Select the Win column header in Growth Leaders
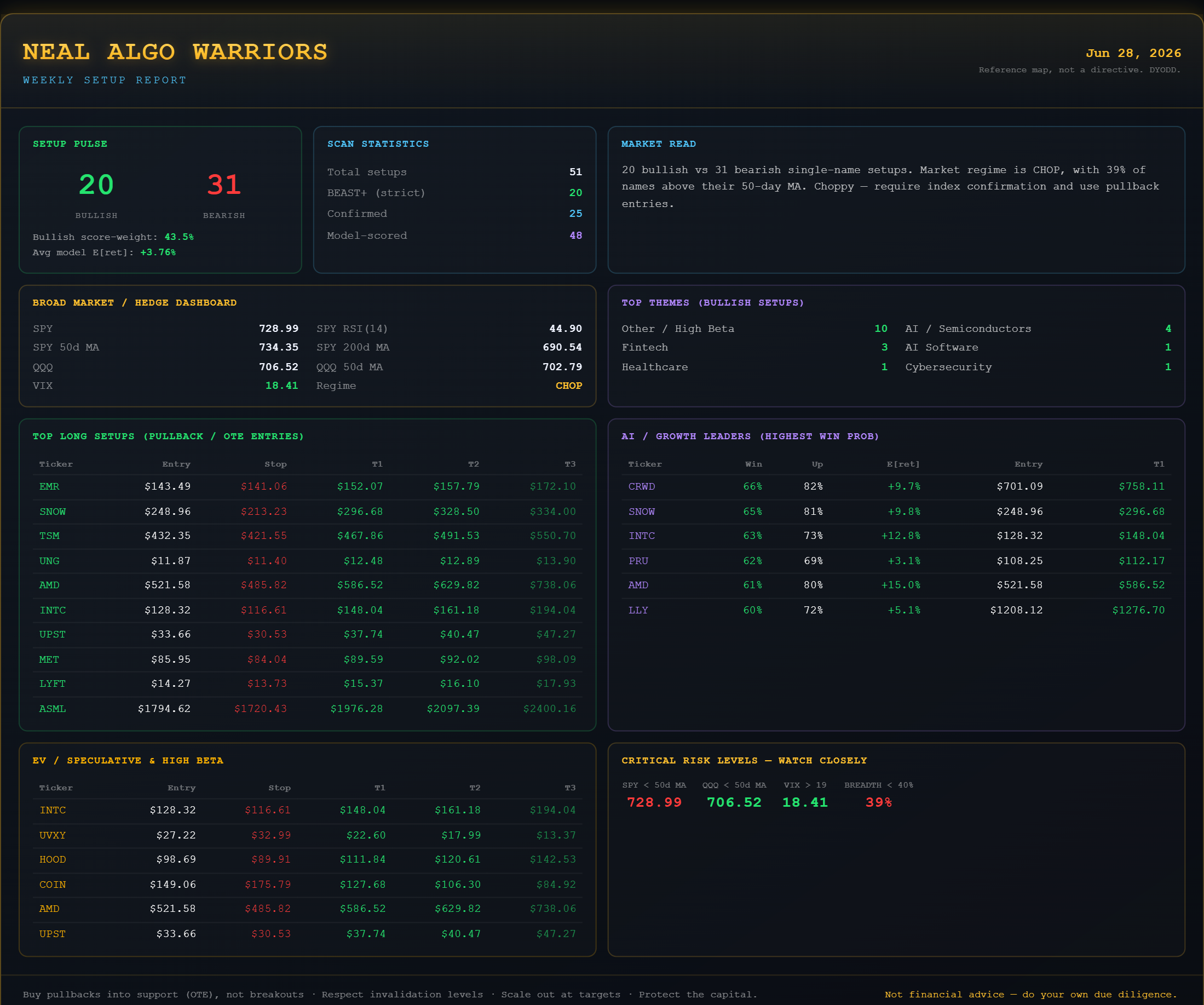This screenshot has width=1204, height=1005. (x=753, y=464)
